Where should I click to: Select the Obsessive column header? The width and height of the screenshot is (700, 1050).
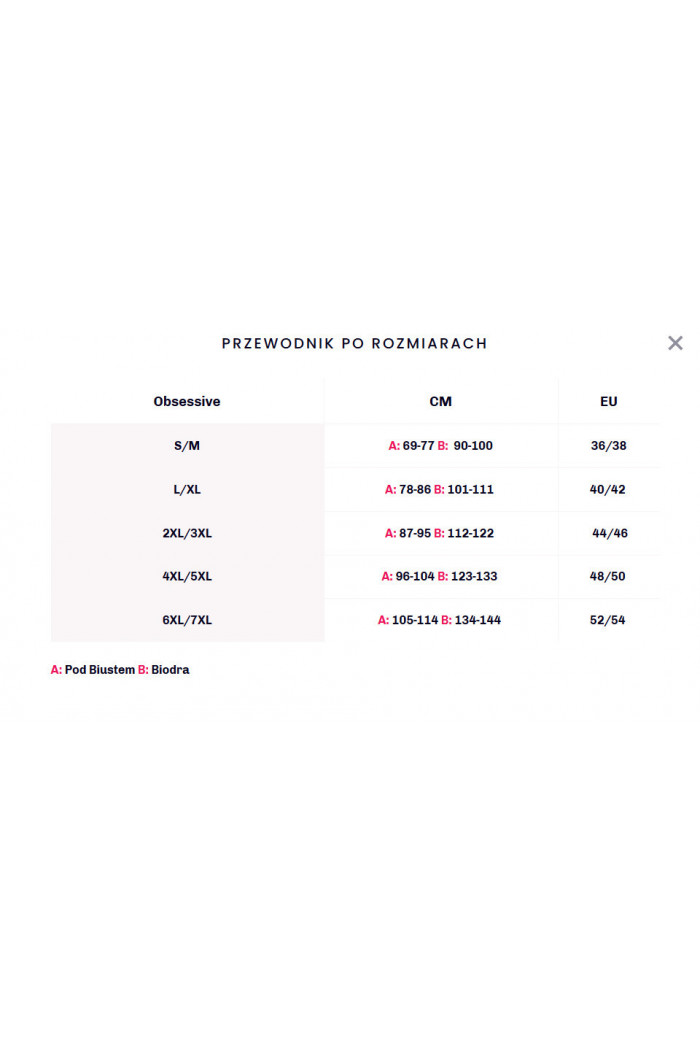pos(187,401)
